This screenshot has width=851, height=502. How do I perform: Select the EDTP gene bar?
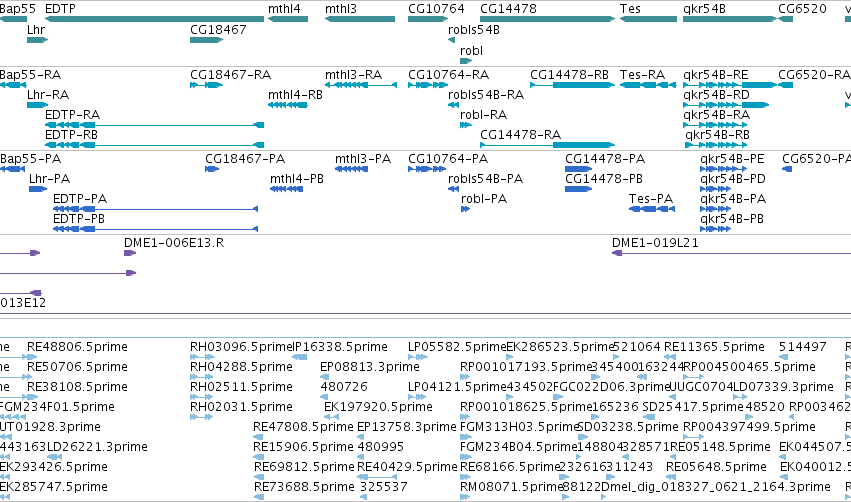click(154, 19)
